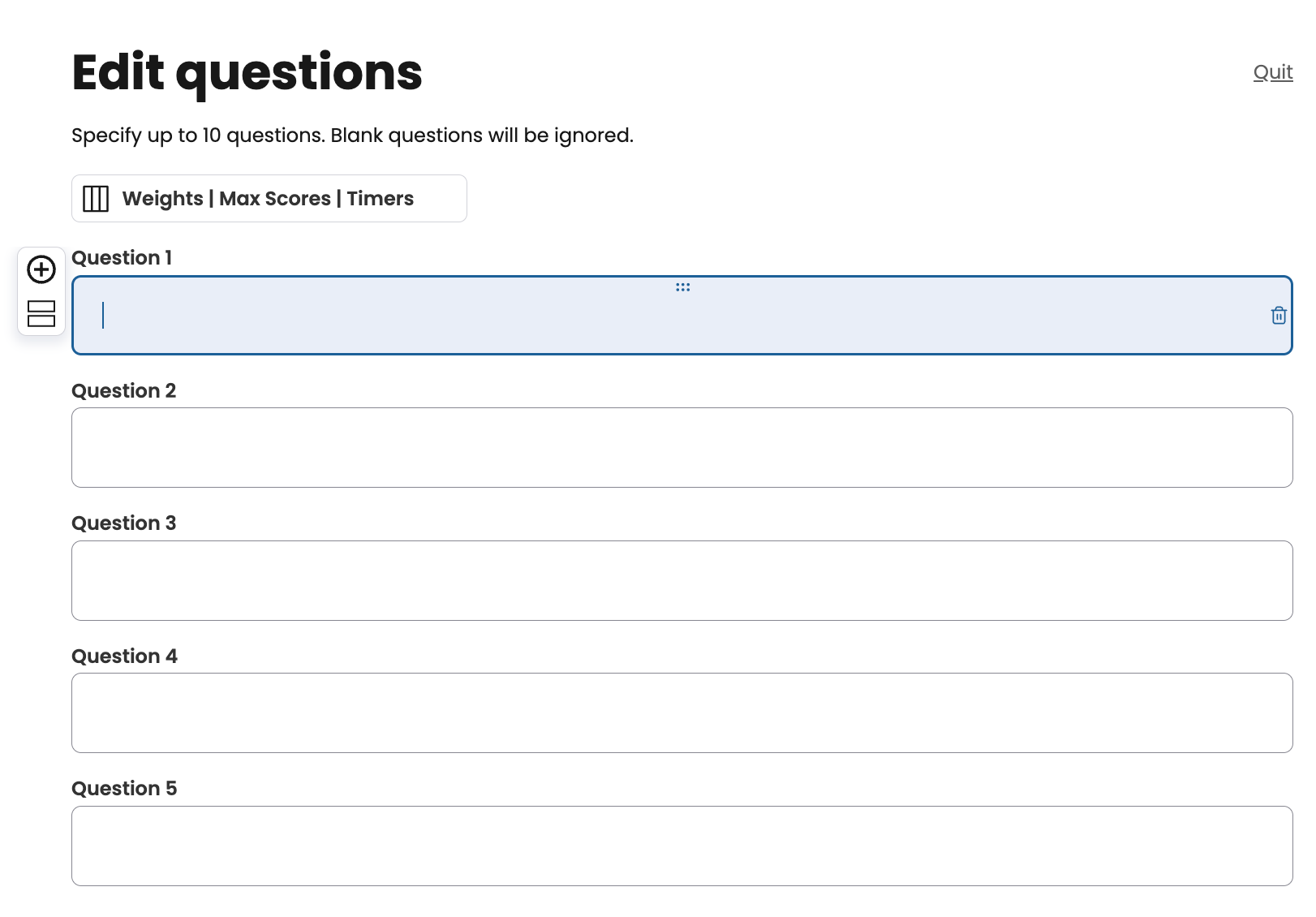Image resolution: width=1316 pixels, height=917 pixels.
Task: Activate the Question 5 input field
Action: [682, 846]
